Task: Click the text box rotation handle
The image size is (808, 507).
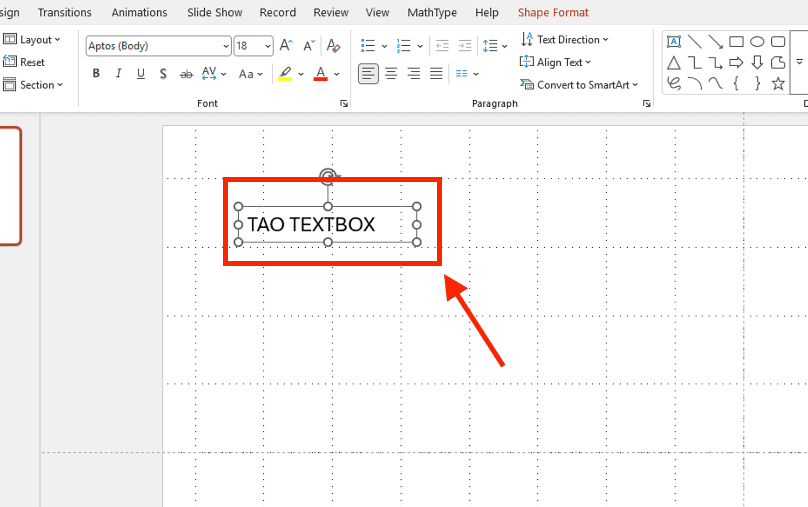Action: (x=328, y=177)
